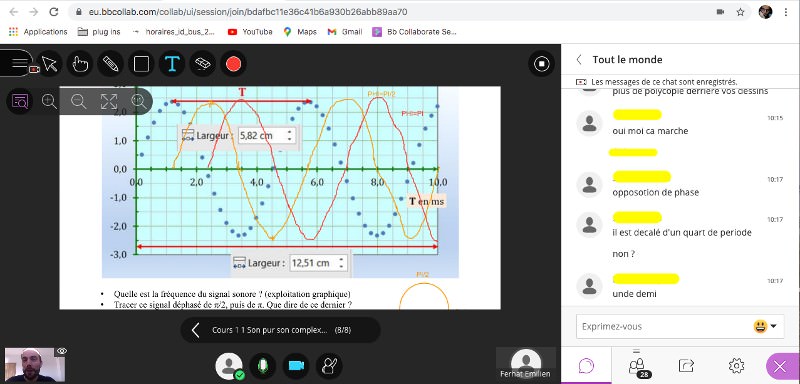
Task: Choose the pencil drawing tool
Action: (x=111, y=64)
